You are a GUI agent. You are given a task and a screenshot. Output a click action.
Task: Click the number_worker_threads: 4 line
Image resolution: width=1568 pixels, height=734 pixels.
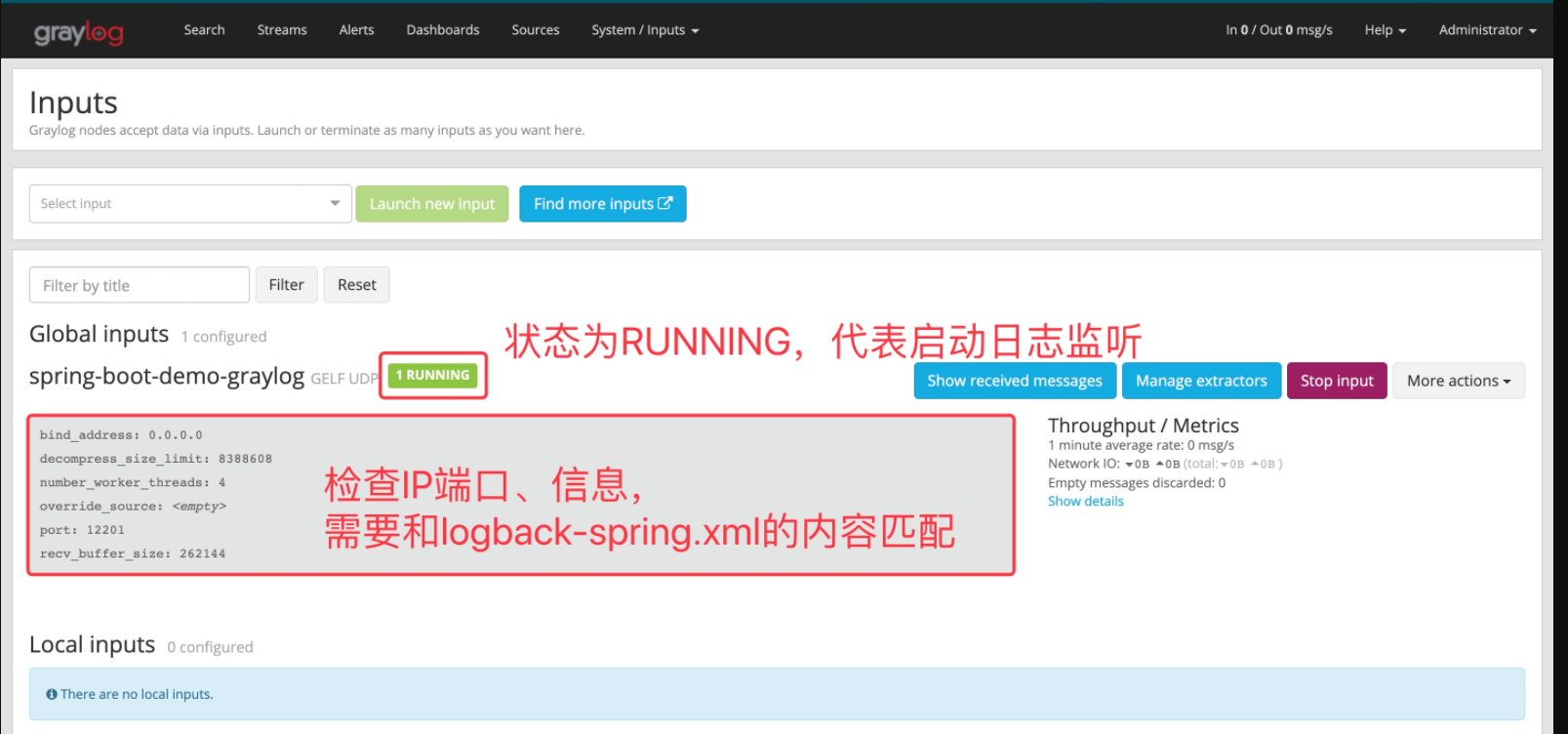coord(133,482)
